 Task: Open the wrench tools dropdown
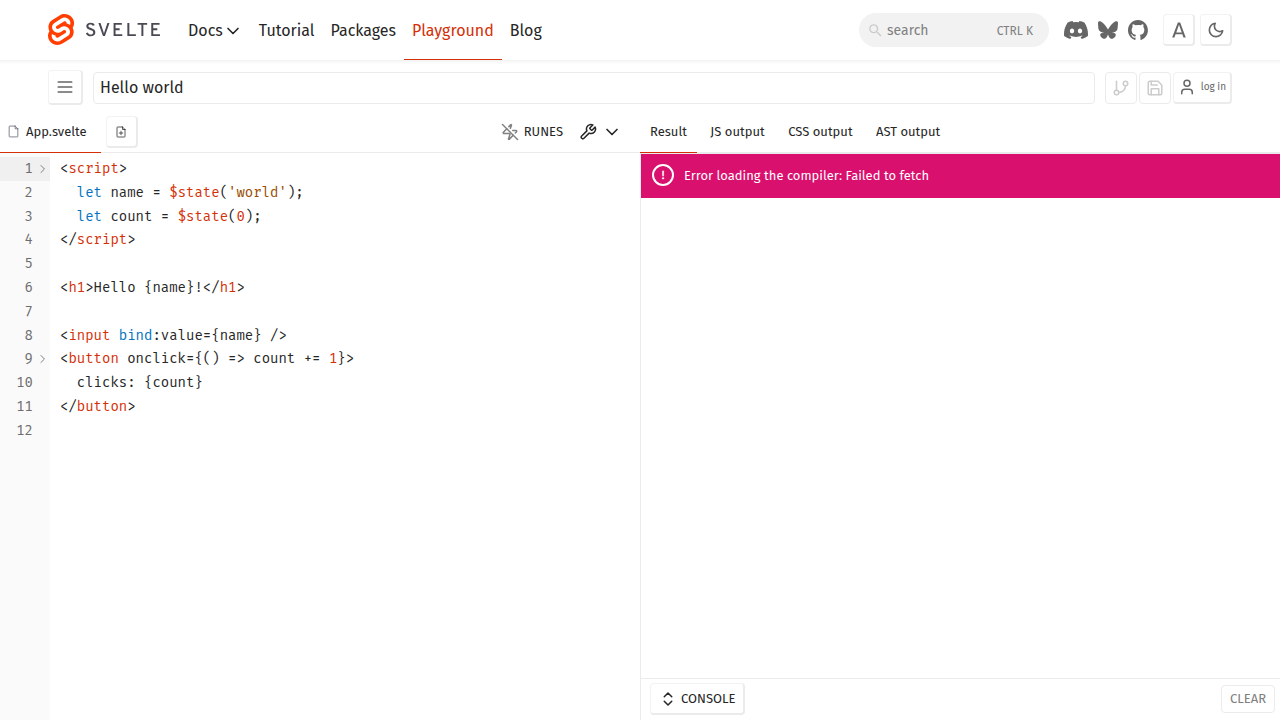pos(599,132)
